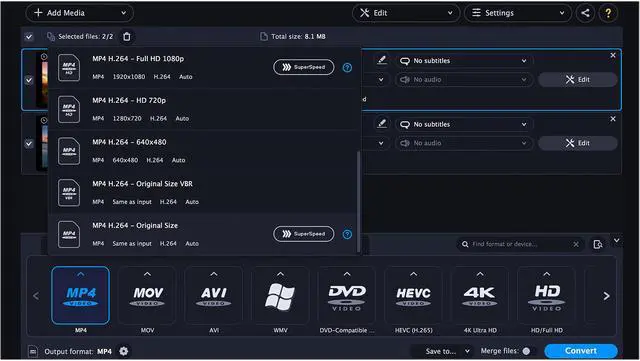Open the first file's No subtitles dropdown
The width and height of the screenshot is (640, 361).
pos(464,61)
